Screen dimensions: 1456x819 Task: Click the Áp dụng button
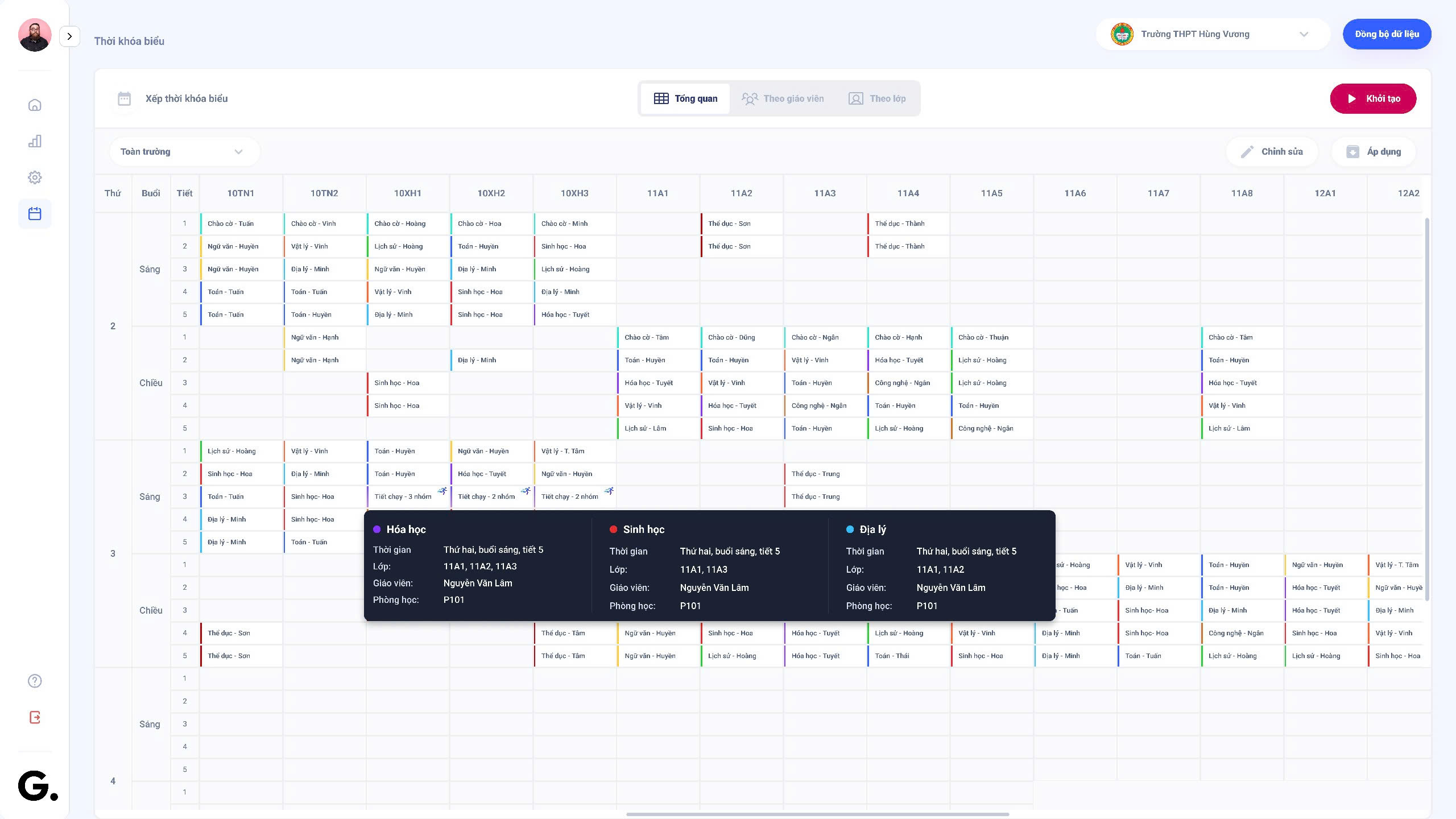[x=1373, y=152]
